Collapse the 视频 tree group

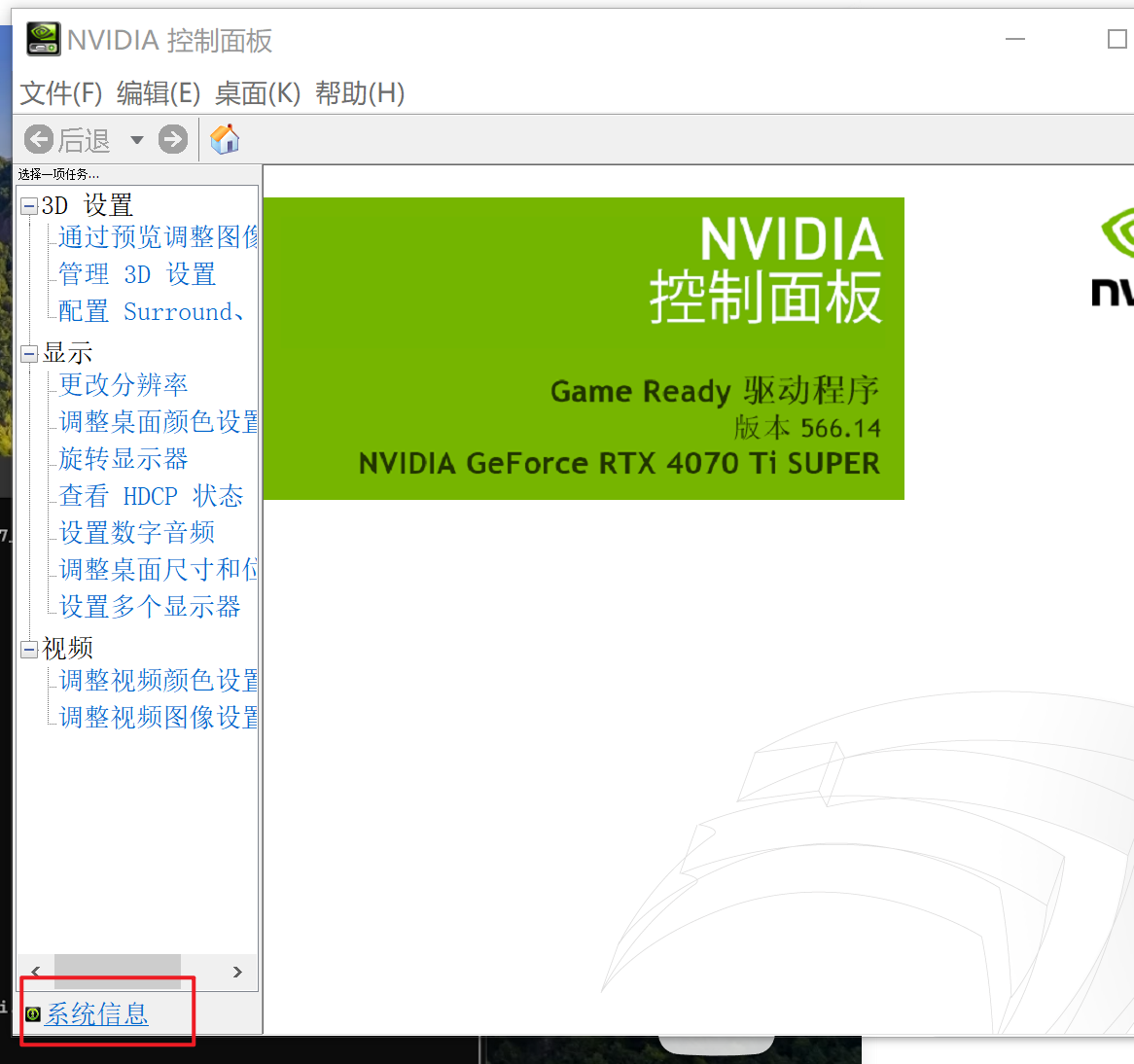[29, 650]
